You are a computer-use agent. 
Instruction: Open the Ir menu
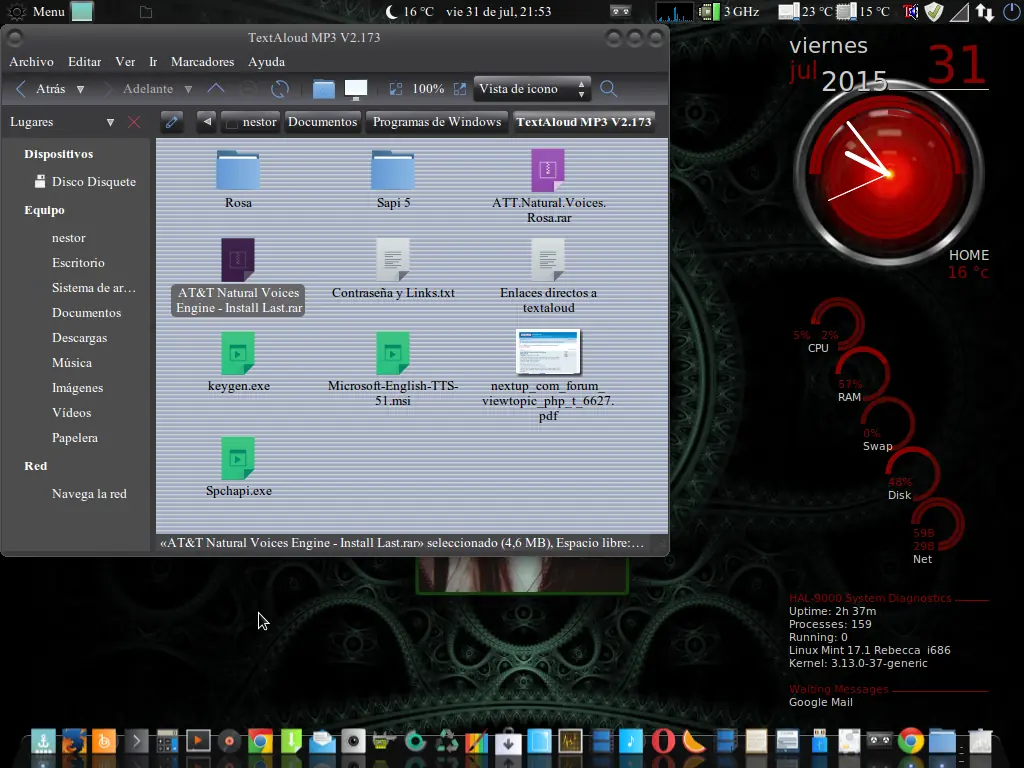(x=153, y=62)
